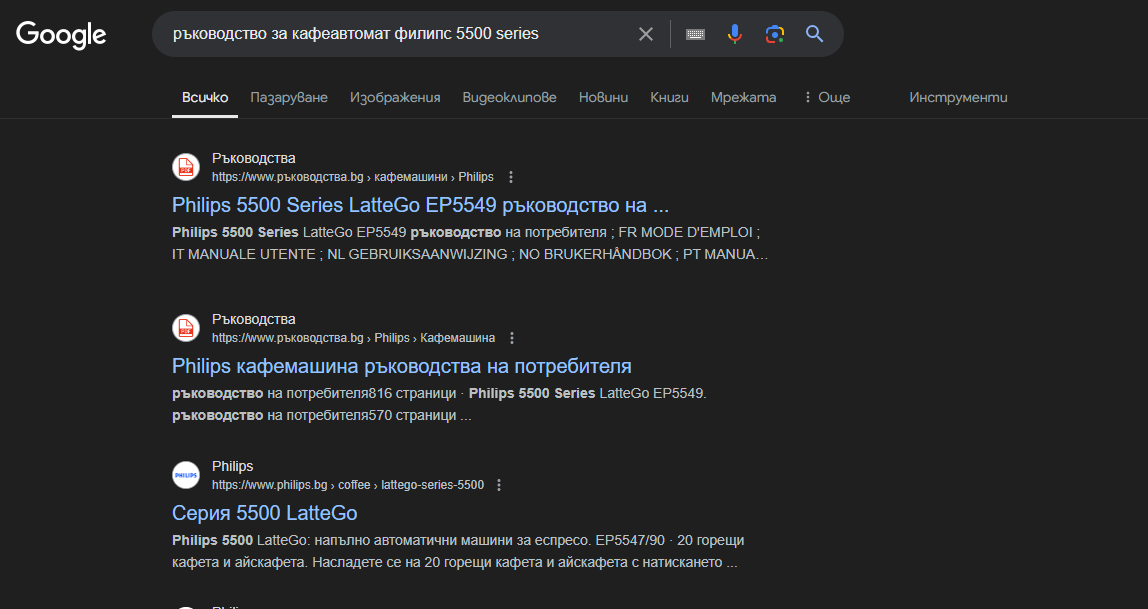The height and width of the screenshot is (609, 1148).
Task: Expand the 'Още' more tabs menu
Action: coord(826,97)
